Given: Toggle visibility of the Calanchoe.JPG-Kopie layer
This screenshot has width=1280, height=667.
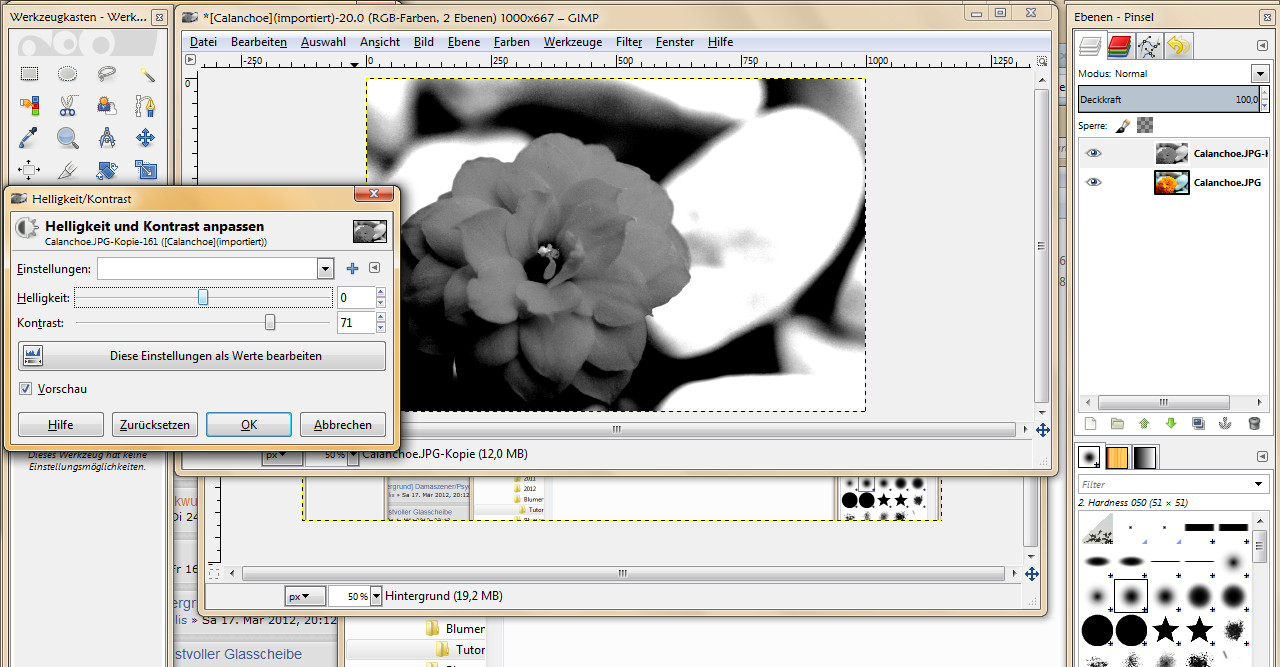Looking at the screenshot, I should 1094,153.
